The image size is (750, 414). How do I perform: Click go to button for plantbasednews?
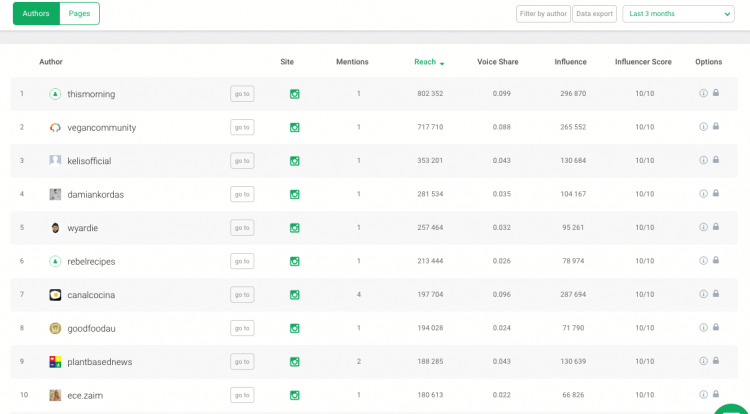pyautogui.click(x=242, y=361)
